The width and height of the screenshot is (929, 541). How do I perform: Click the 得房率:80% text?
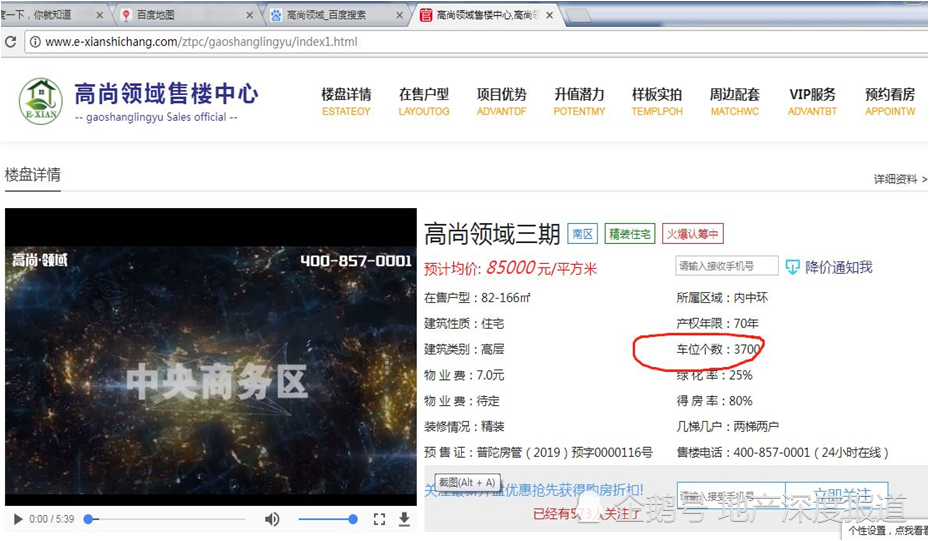pos(715,401)
